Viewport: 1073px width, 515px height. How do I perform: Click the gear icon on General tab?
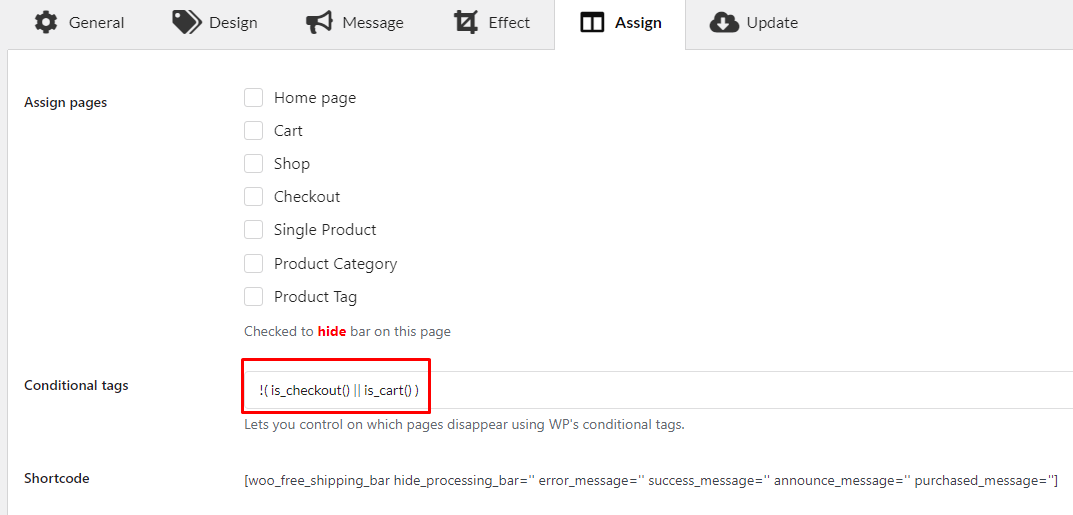(46, 23)
